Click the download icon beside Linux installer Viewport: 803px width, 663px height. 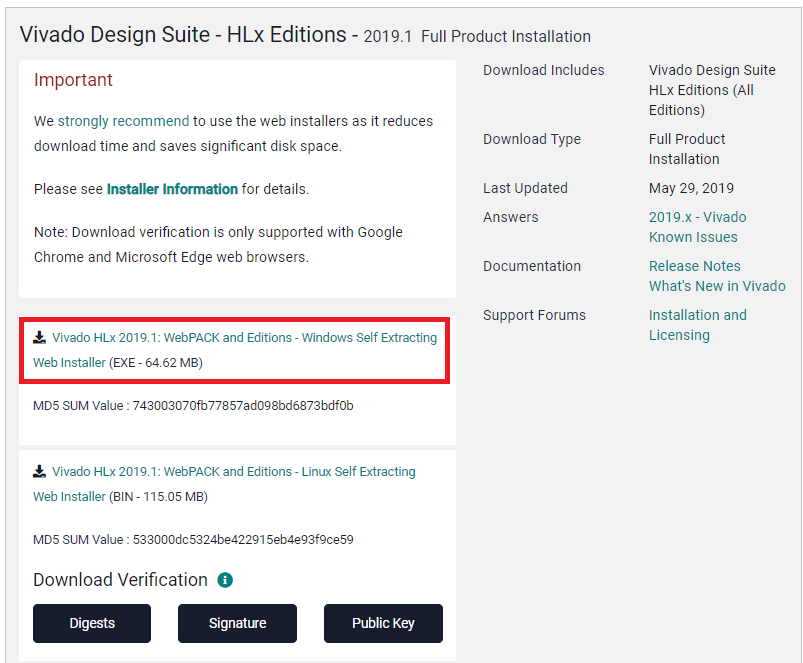point(40,472)
